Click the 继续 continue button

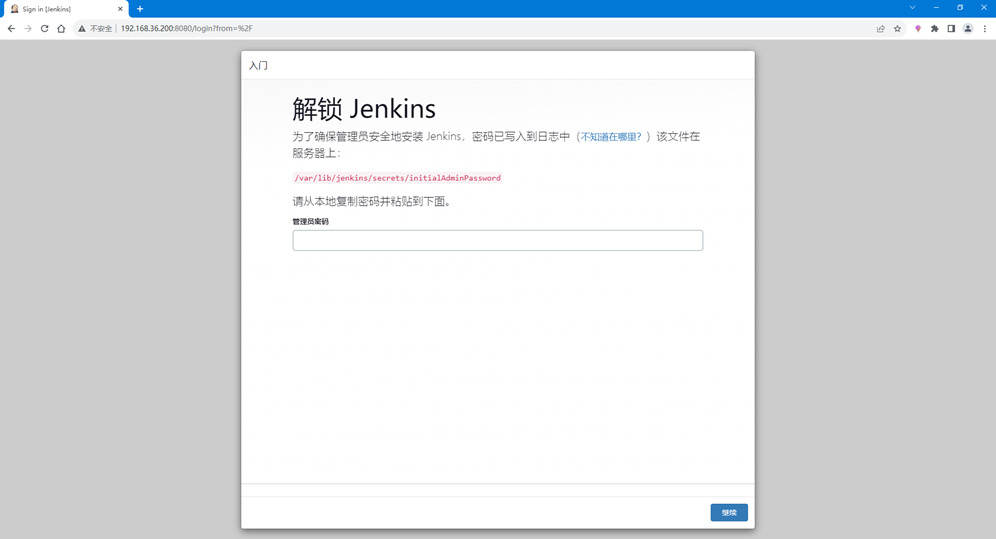pyautogui.click(x=729, y=512)
